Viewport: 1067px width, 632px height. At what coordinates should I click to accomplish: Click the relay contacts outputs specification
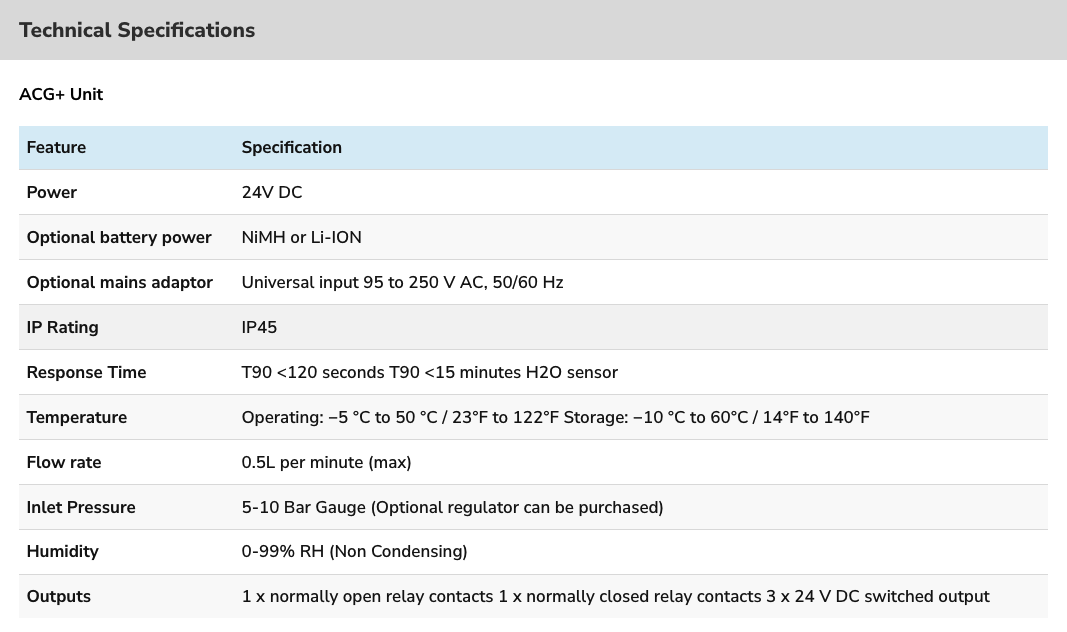[x=615, y=597]
